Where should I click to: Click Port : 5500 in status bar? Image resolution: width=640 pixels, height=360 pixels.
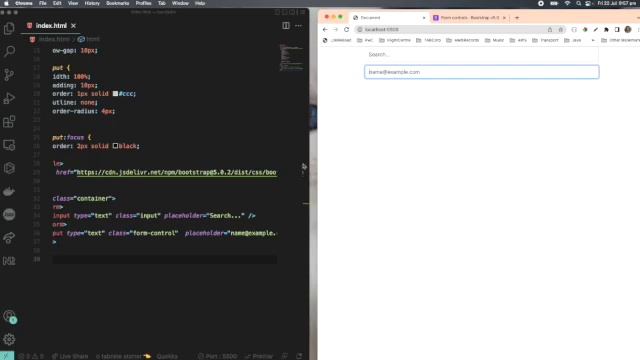(217, 356)
